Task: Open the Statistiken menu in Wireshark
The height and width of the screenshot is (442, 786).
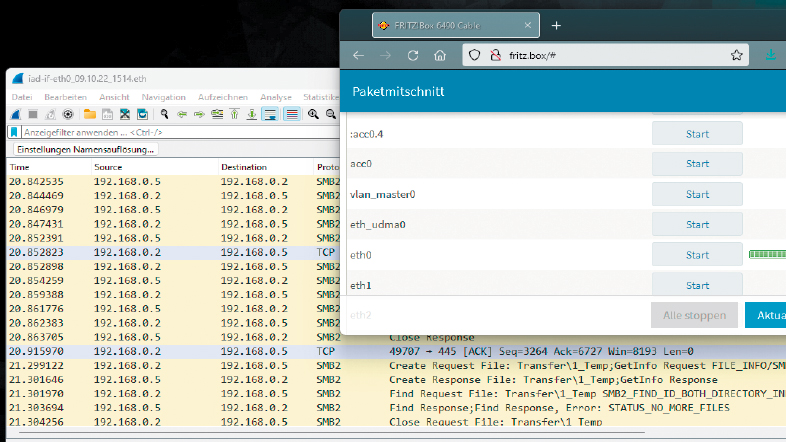Action: (x=321, y=97)
